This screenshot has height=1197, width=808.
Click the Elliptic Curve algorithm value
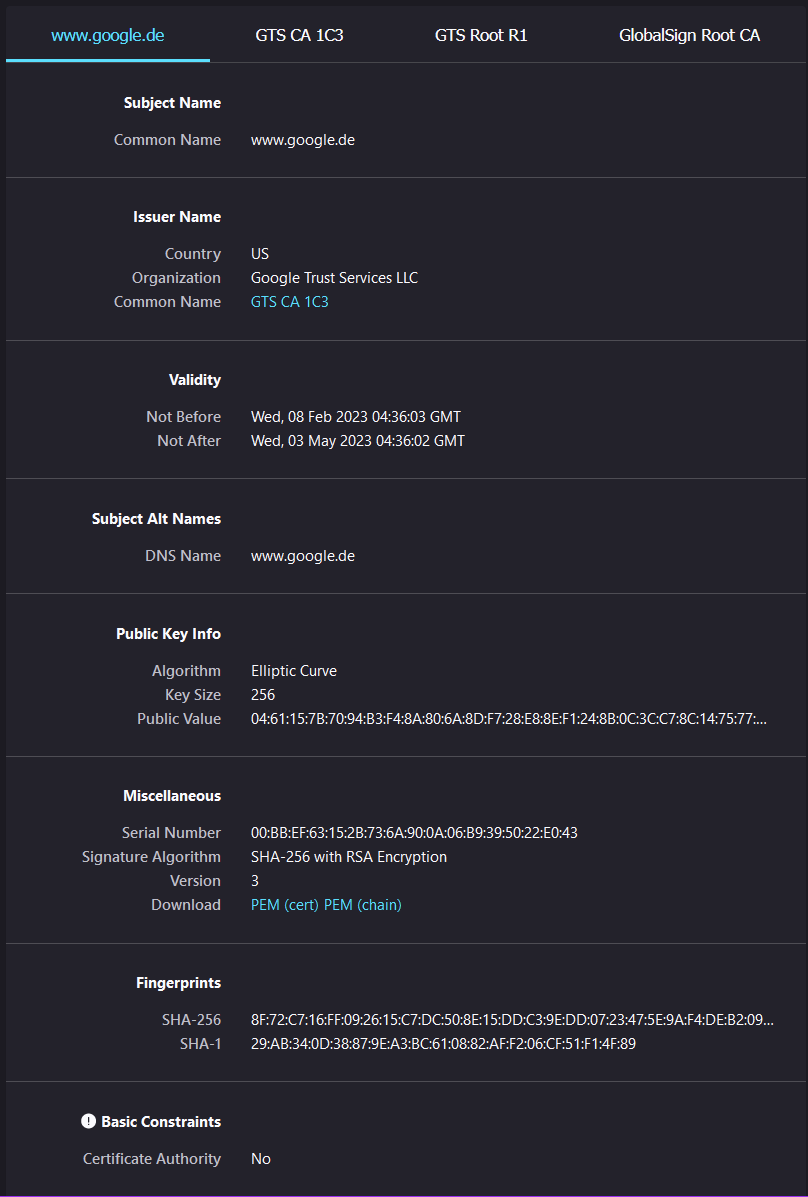[294, 670]
